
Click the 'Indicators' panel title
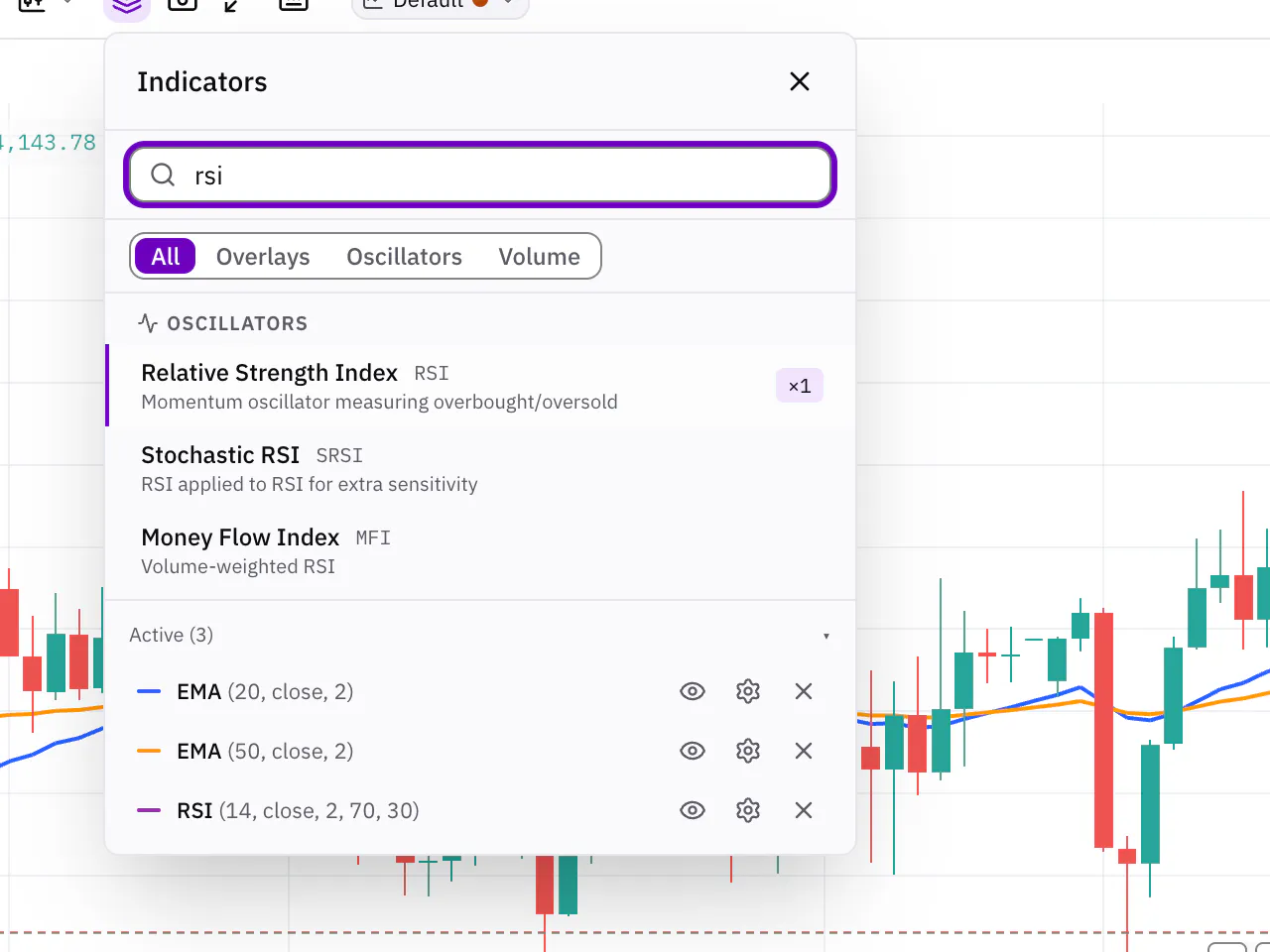202,81
